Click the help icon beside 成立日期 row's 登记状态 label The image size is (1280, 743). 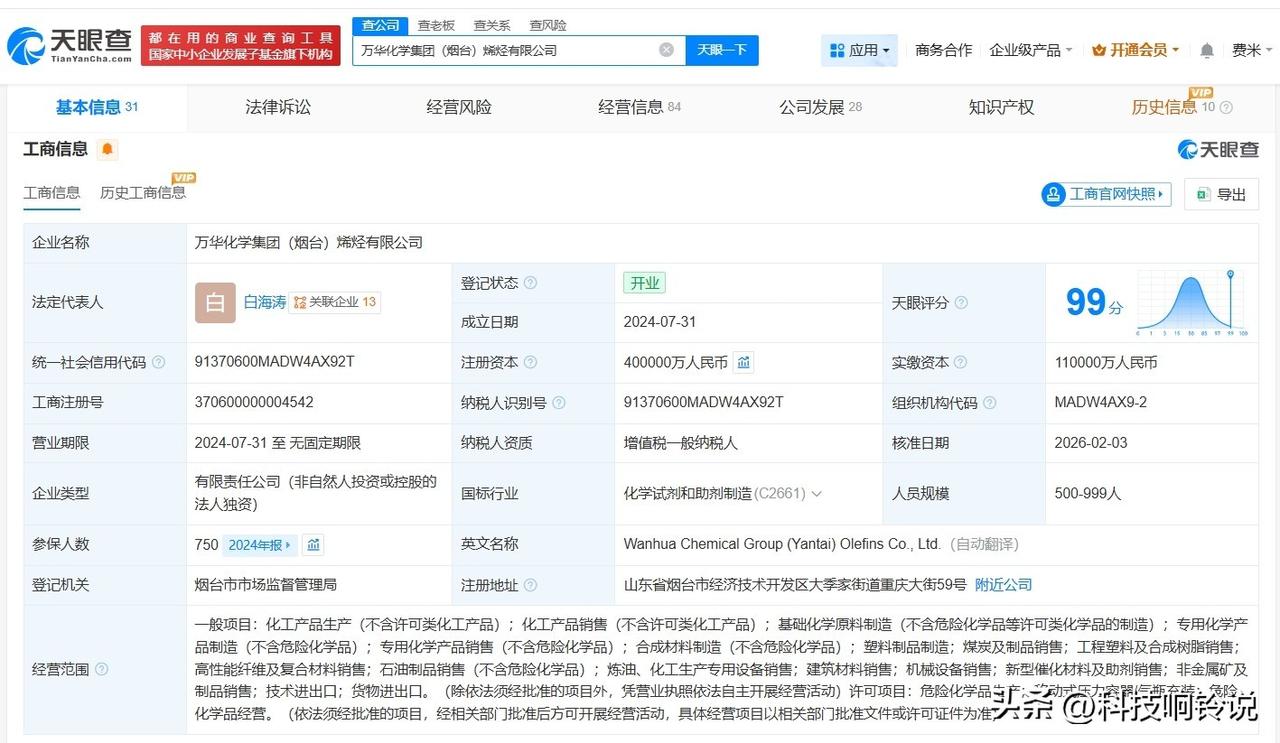[x=530, y=283]
